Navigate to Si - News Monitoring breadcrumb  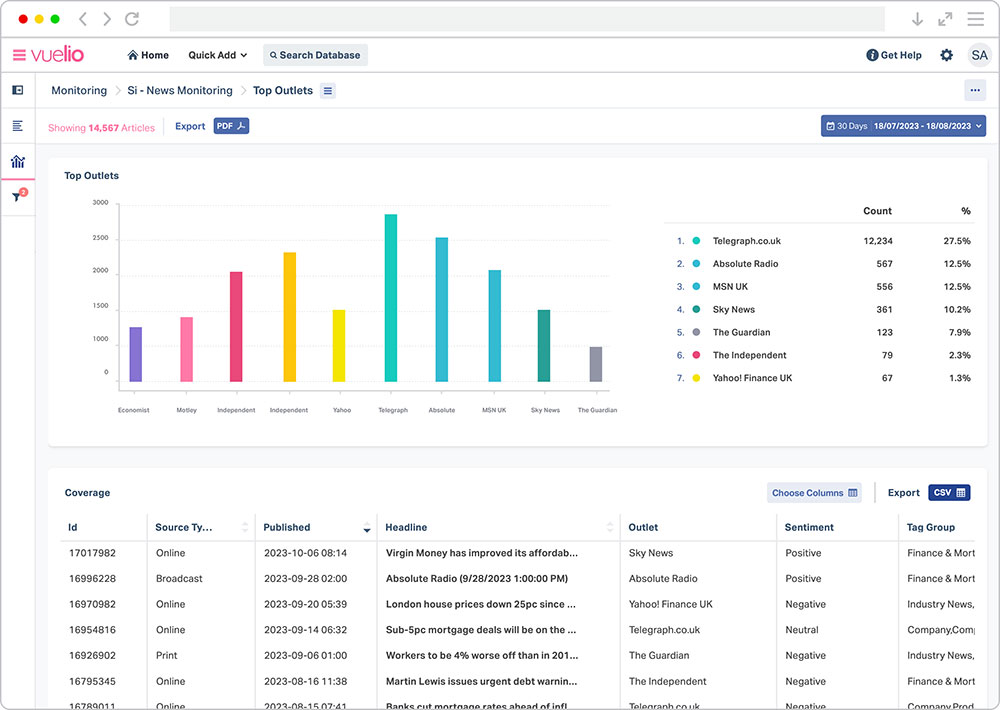(180, 91)
